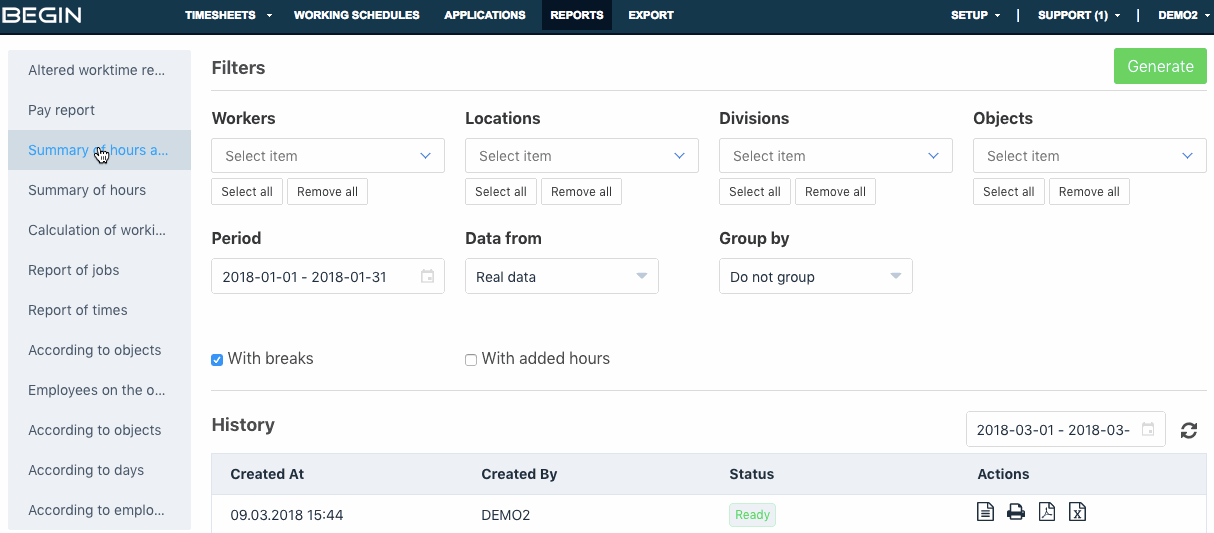Open the Working Schedules menu
This screenshot has height=533, width=1214.
[356, 15]
